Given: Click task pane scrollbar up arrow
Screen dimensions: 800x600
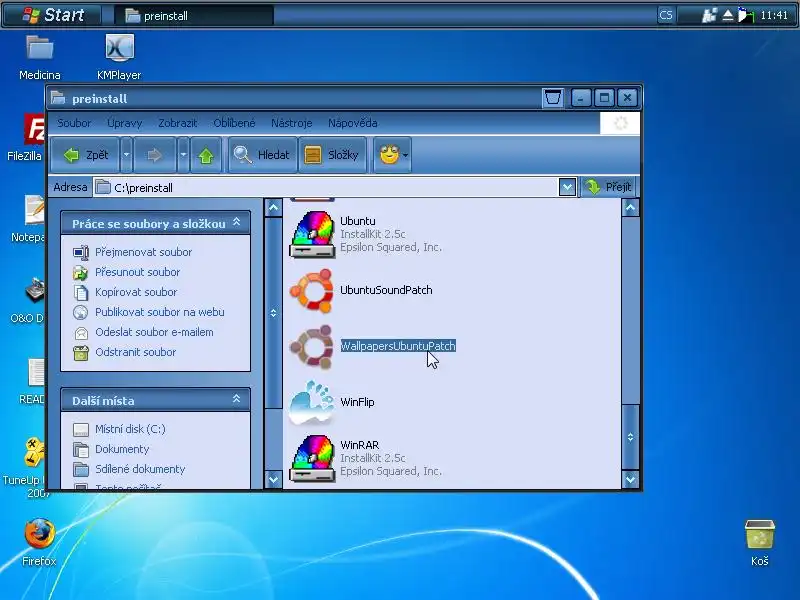Looking at the screenshot, I should tap(273, 208).
